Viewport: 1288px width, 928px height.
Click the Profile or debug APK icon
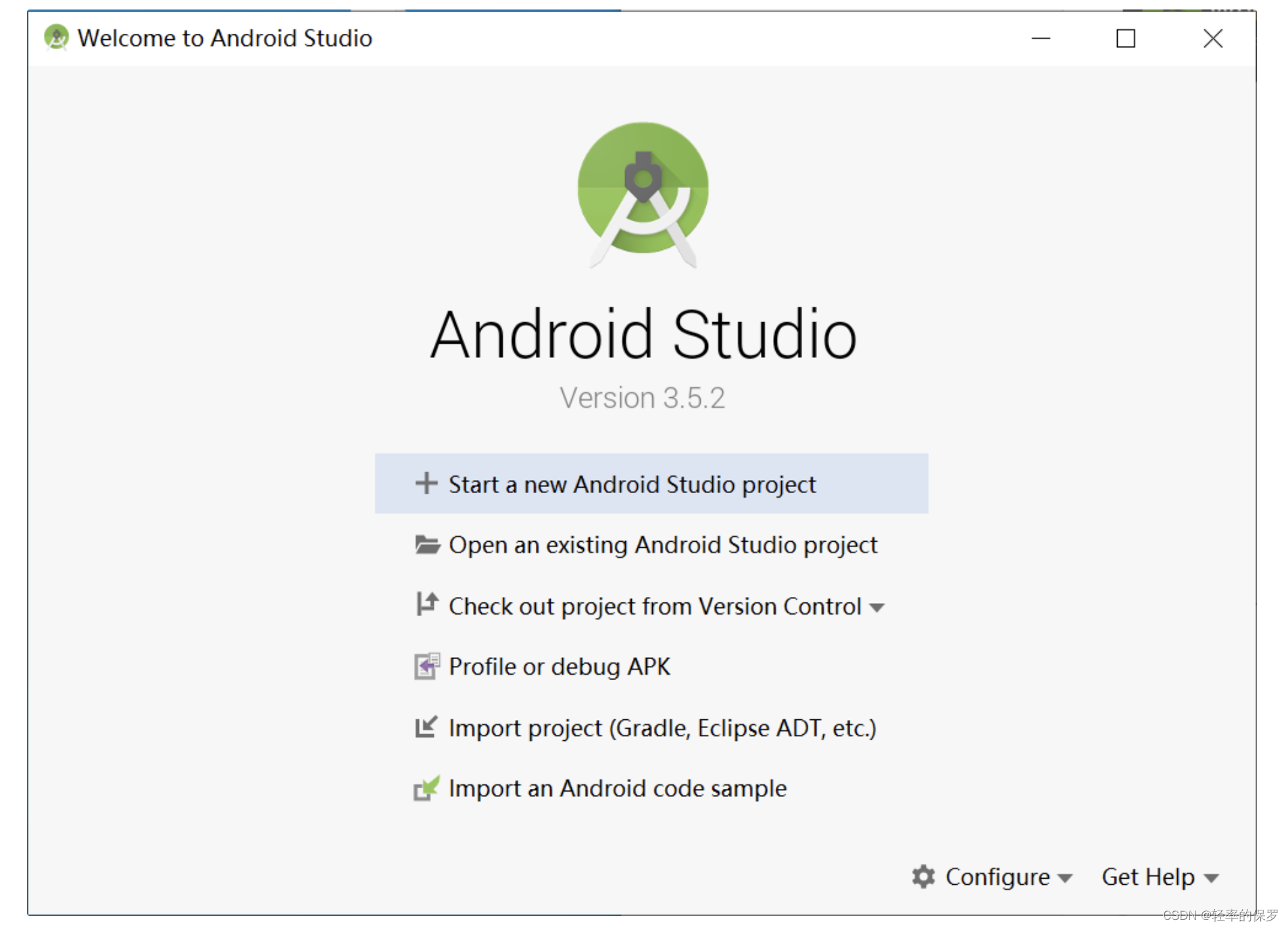tap(426, 666)
